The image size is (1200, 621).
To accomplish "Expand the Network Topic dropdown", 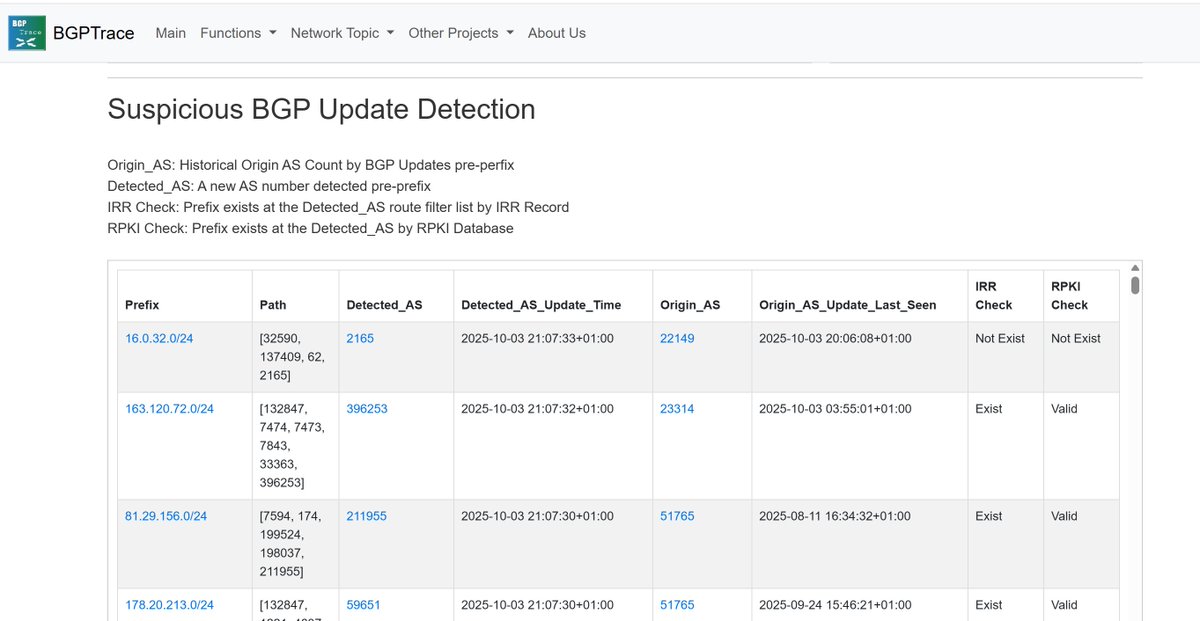I will [342, 33].
